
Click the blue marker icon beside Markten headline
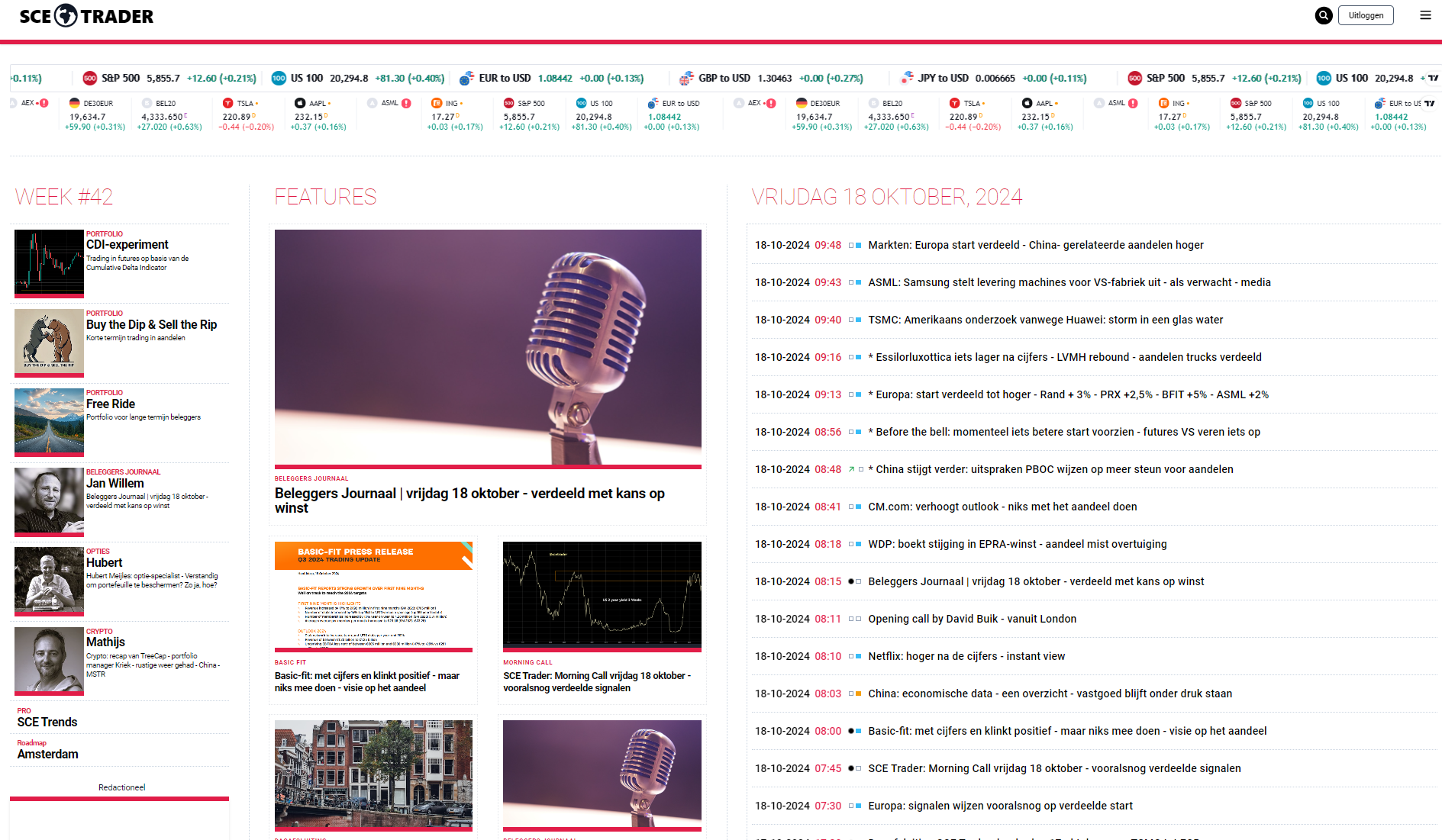pyautogui.click(x=859, y=245)
